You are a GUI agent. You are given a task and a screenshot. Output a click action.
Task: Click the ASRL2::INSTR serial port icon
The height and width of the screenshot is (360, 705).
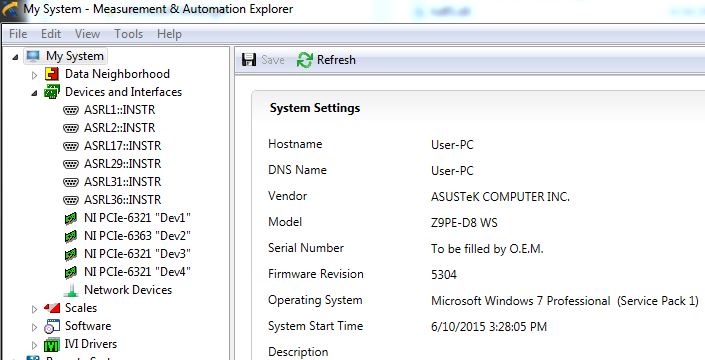71,128
